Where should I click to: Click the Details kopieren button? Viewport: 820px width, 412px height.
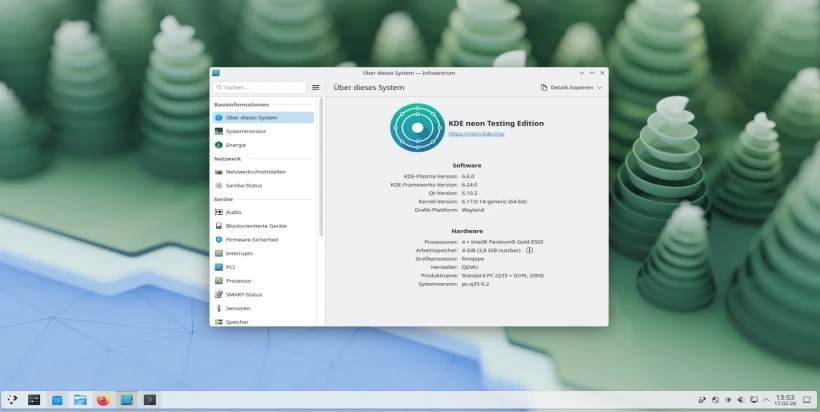pyautogui.click(x=567, y=88)
